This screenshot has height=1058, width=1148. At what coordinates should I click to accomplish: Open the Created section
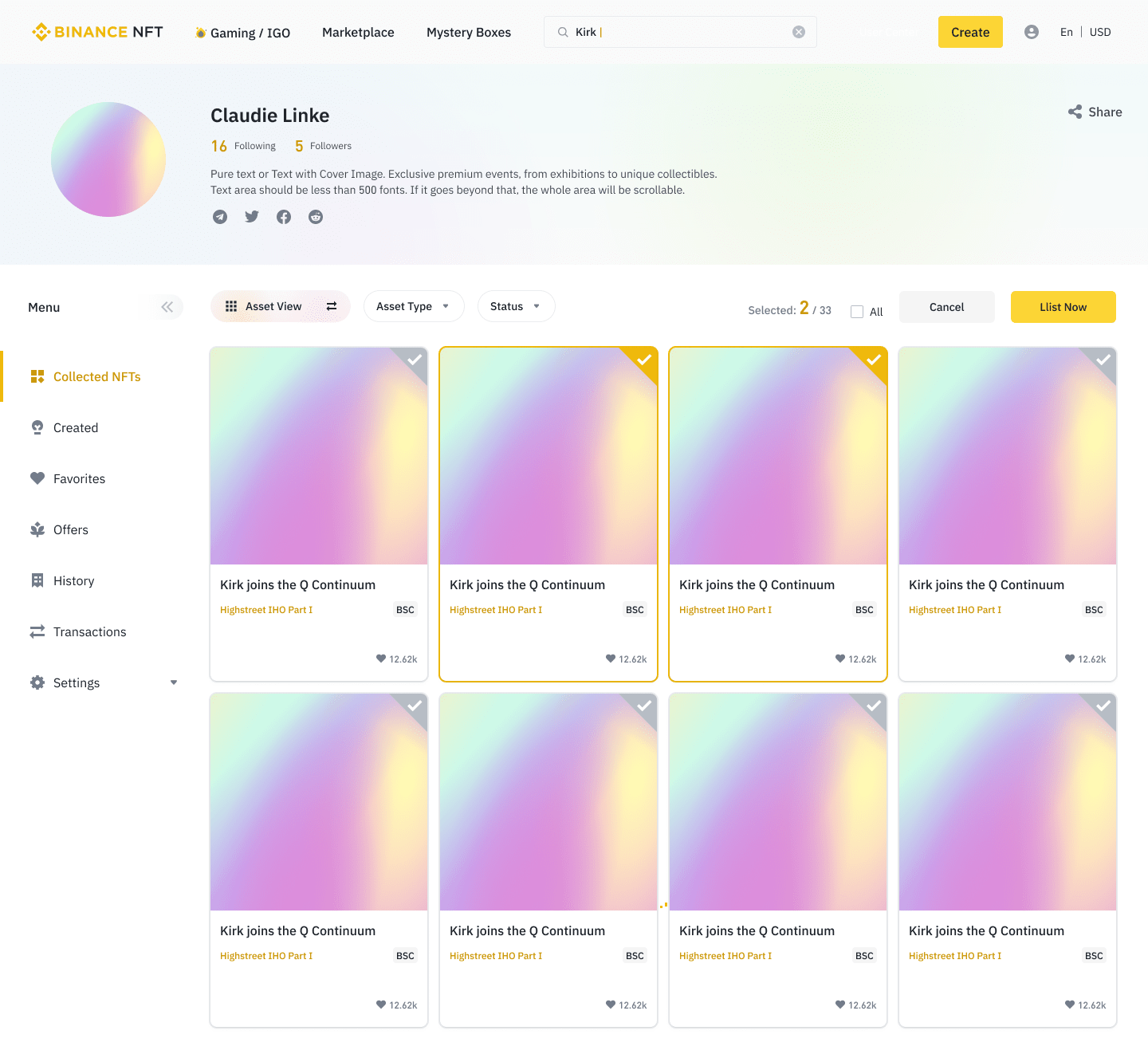tap(76, 427)
